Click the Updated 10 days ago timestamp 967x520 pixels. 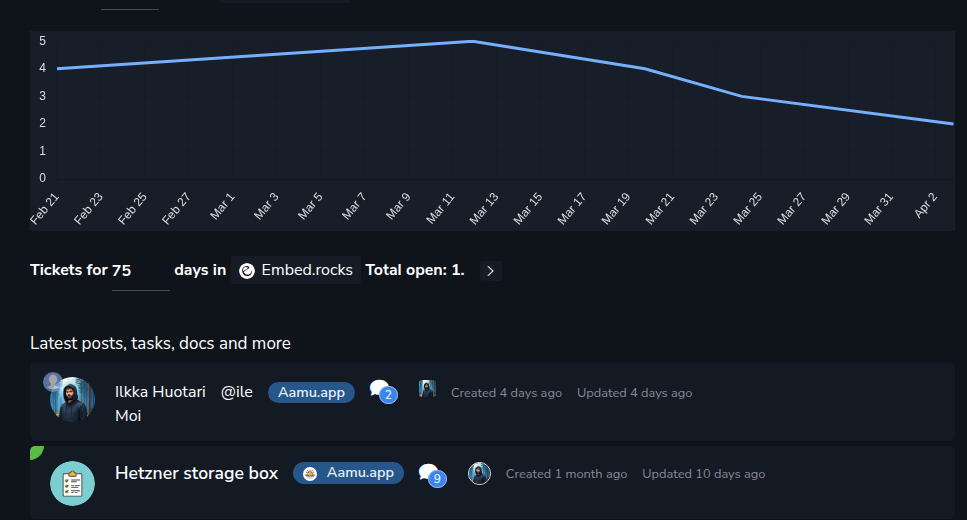pyautogui.click(x=703, y=474)
